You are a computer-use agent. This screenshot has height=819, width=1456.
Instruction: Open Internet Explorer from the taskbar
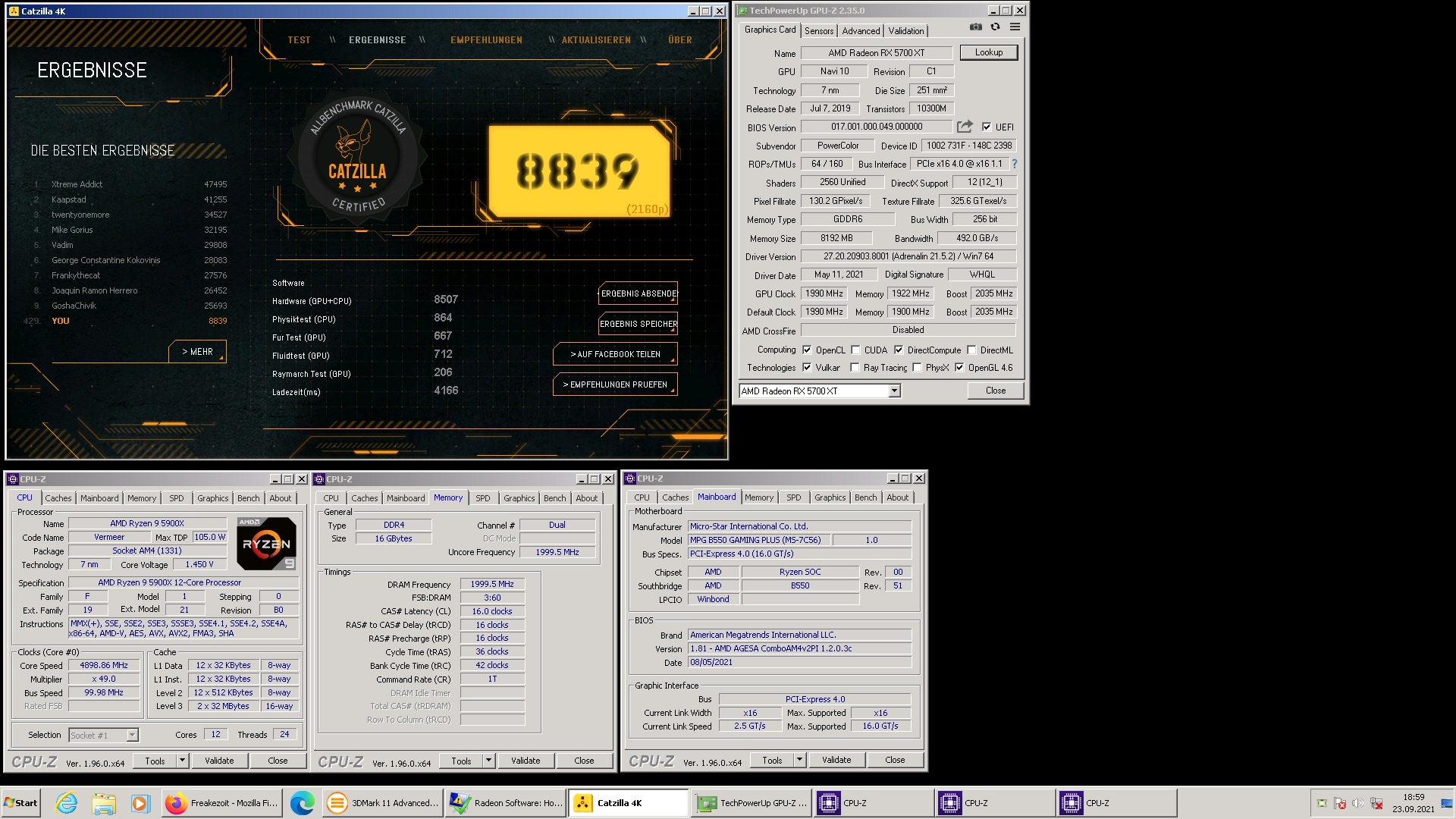pos(67,803)
